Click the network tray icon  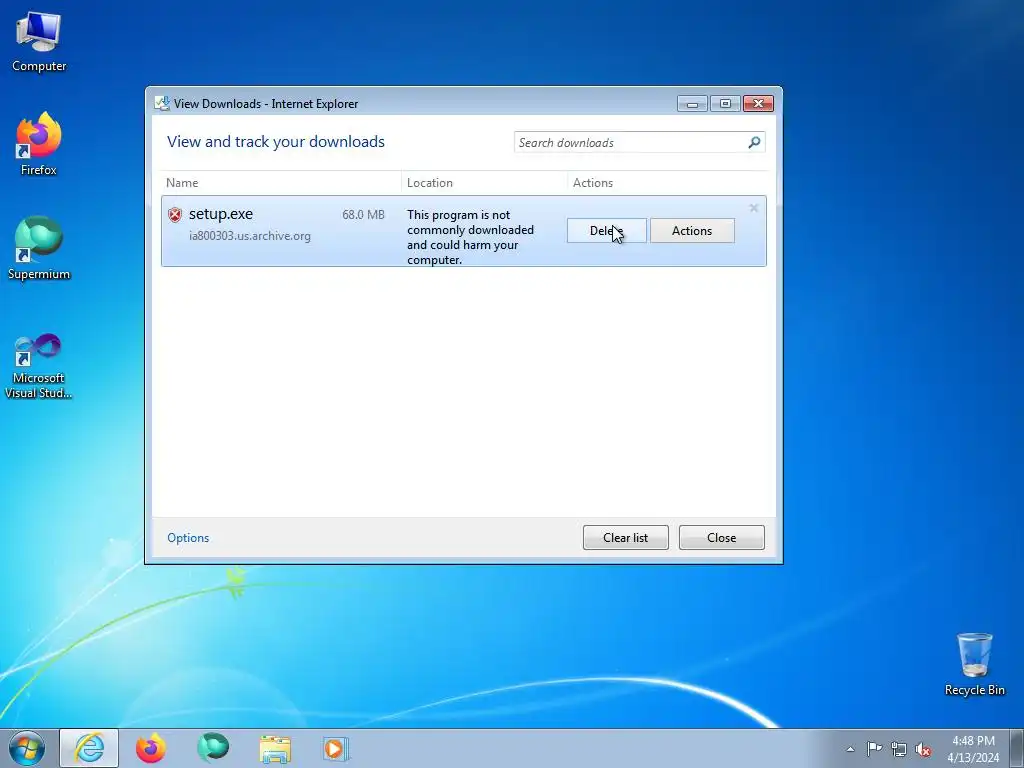coord(899,749)
